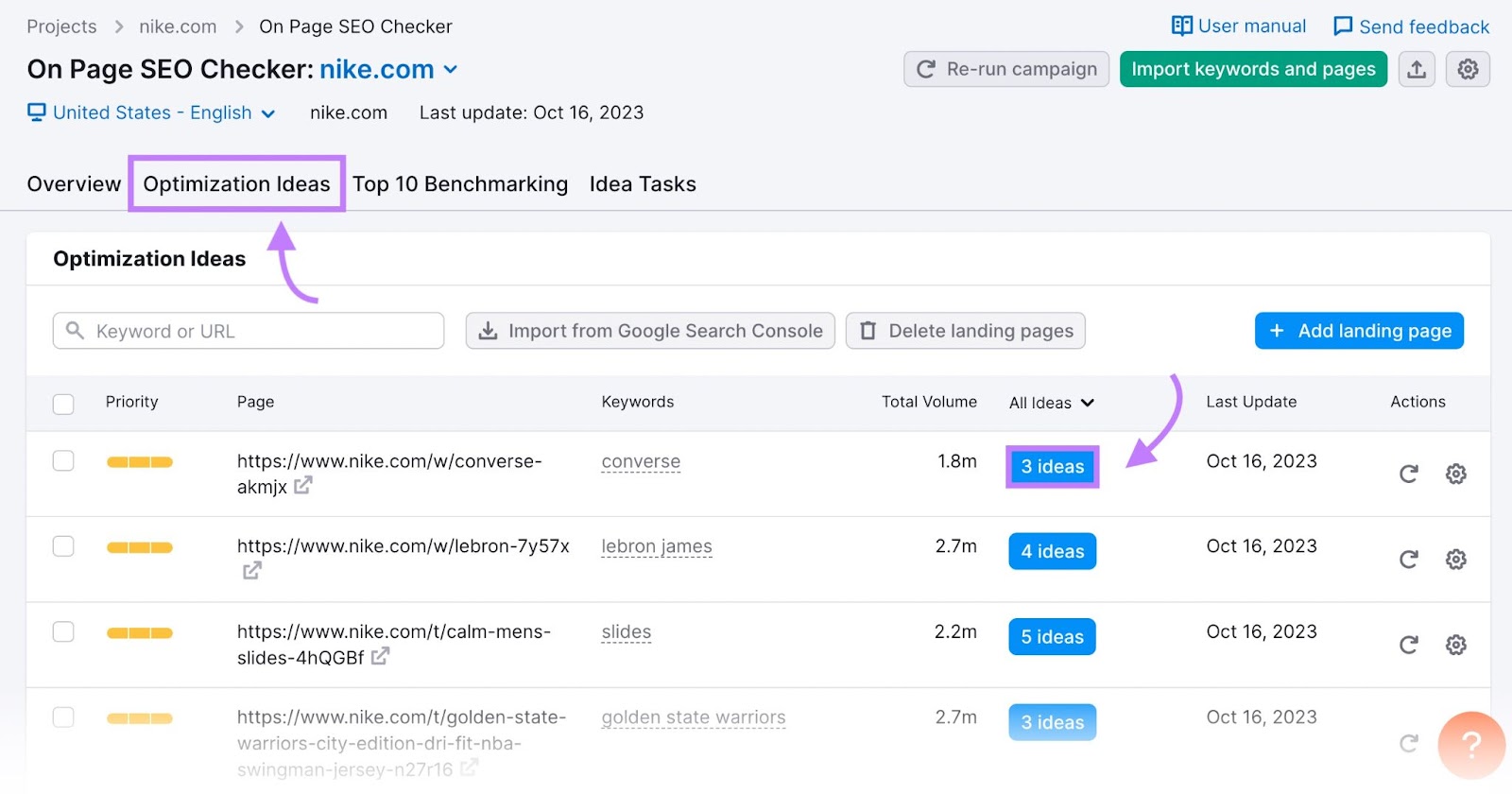Viewport: 1512px width, 794px height.
Task: Click priority bar of converse row
Action: click(x=140, y=462)
